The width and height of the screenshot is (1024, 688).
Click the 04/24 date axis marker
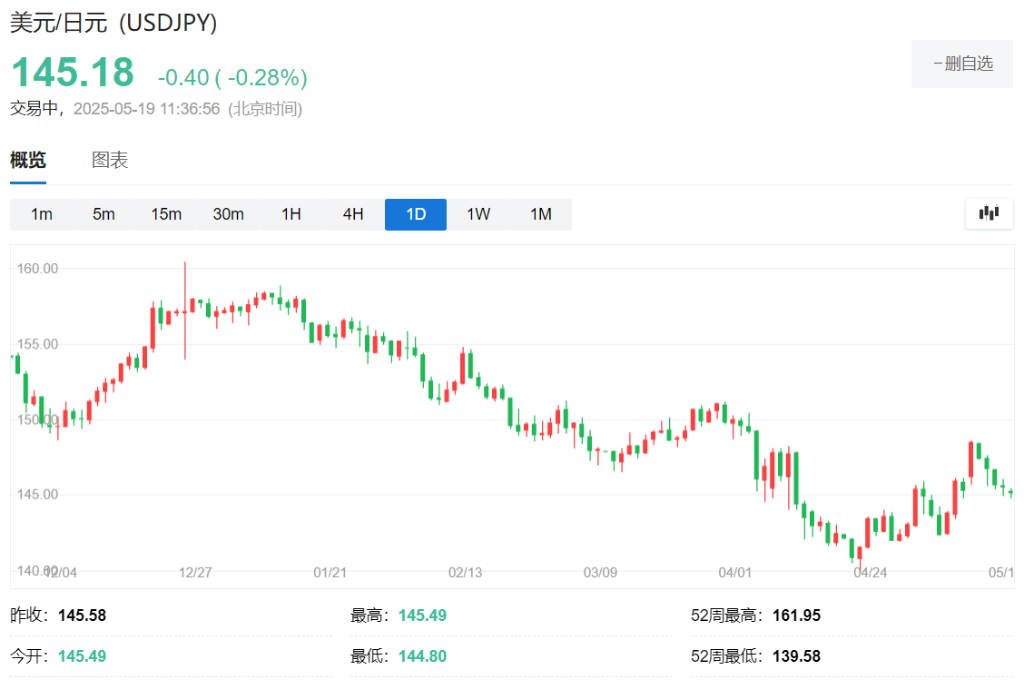click(x=870, y=572)
